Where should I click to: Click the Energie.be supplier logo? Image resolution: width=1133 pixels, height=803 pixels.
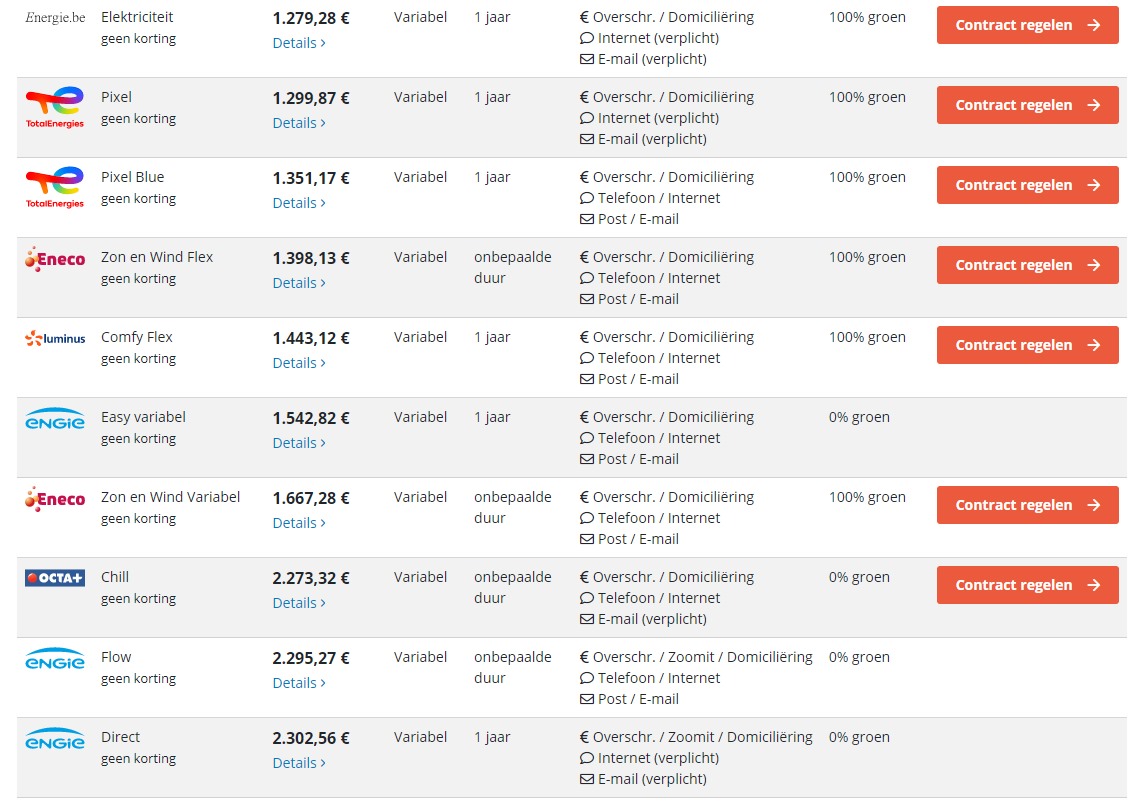pyautogui.click(x=55, y=18)
